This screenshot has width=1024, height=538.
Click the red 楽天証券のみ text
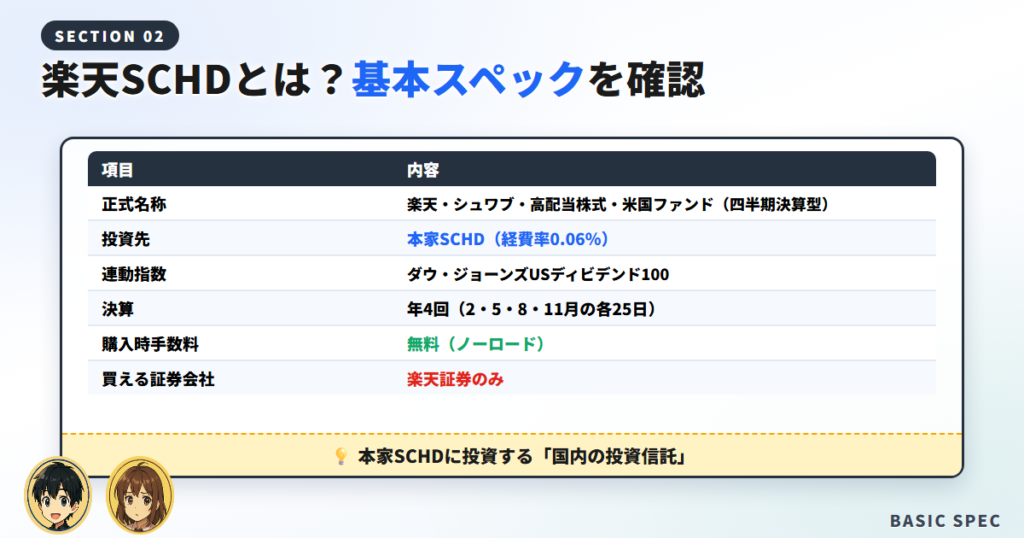455,379
